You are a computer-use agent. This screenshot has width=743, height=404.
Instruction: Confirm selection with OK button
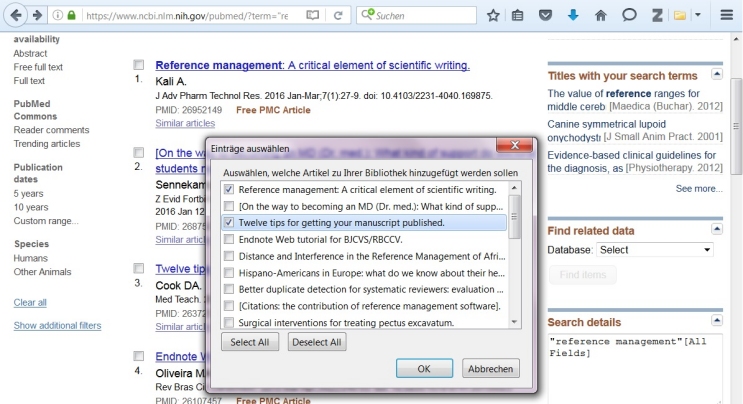(424, 368)
